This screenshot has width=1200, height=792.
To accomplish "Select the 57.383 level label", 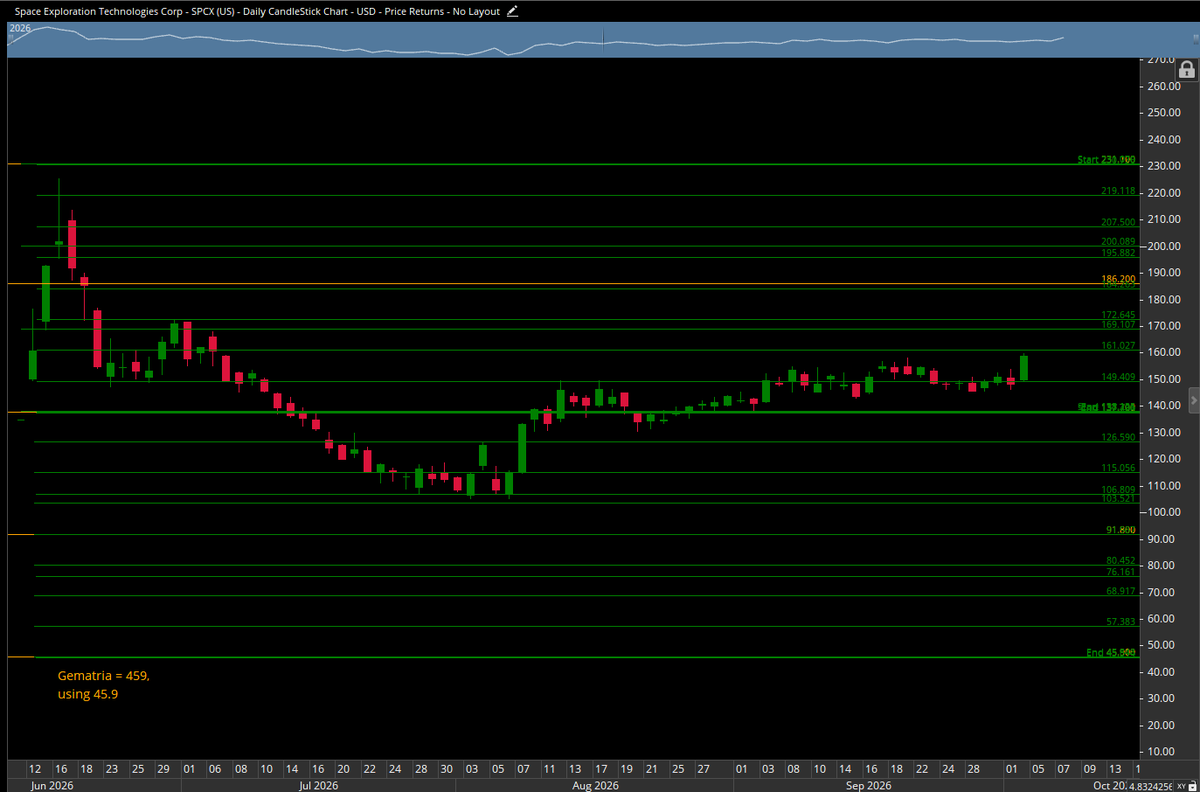I will point(1120,622).
